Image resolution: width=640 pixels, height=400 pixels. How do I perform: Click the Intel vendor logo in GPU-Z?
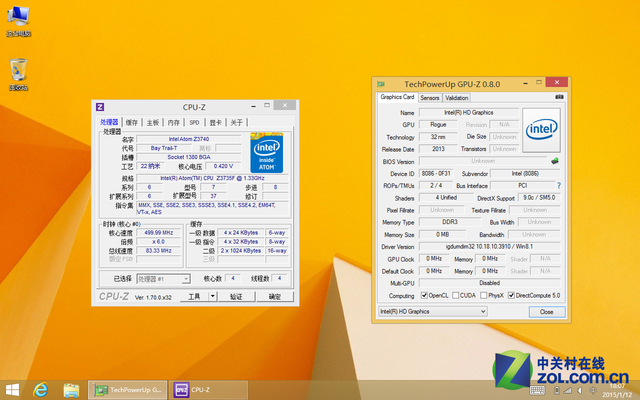pyautogui.click(x=541, y=130)
